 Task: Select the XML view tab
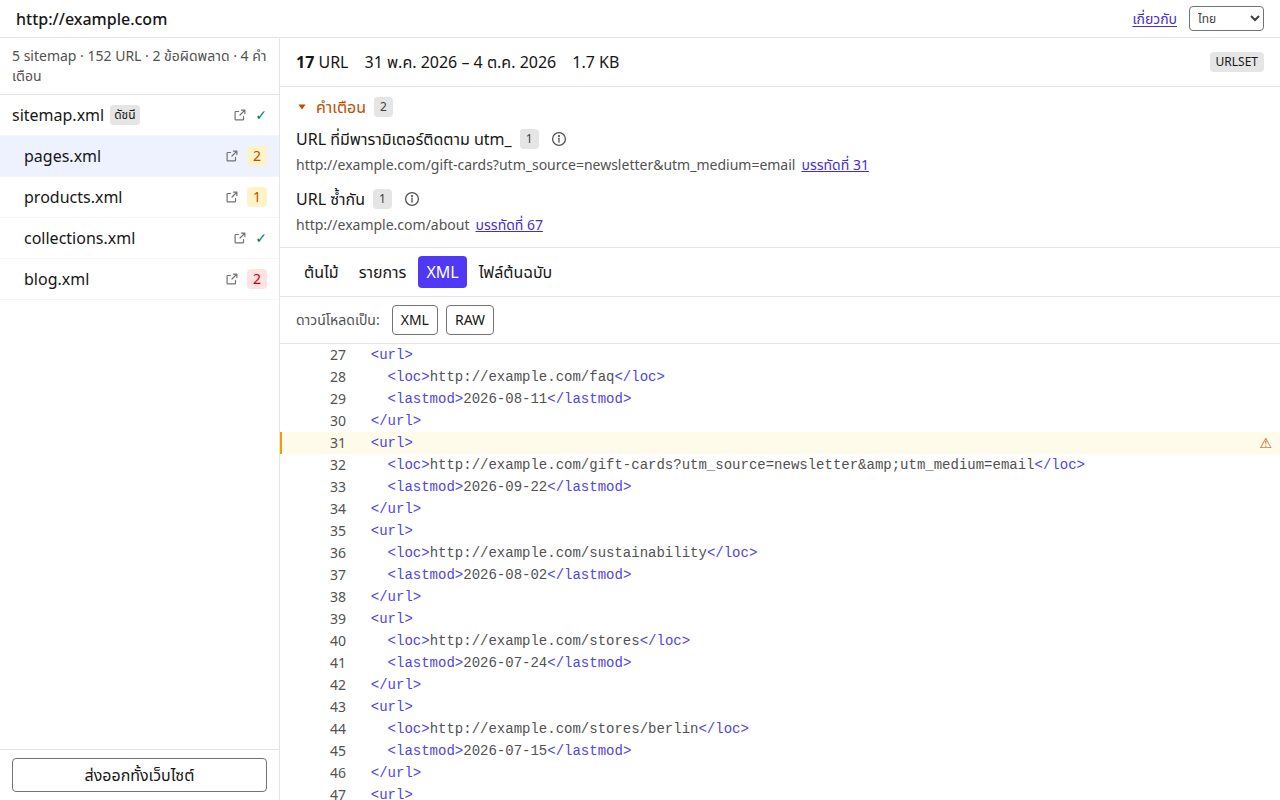[x=442, y=272]
